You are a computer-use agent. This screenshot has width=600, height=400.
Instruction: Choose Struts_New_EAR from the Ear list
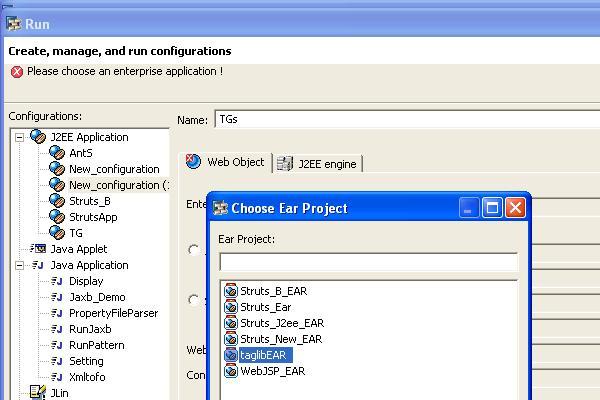pyautogui.click(x=280, y=339)
